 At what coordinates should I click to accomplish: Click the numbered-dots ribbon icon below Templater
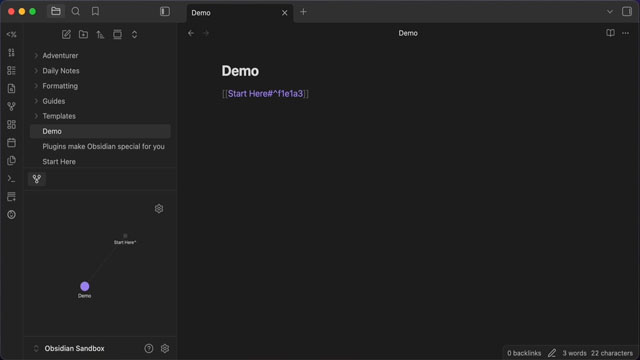click(11, 53)
